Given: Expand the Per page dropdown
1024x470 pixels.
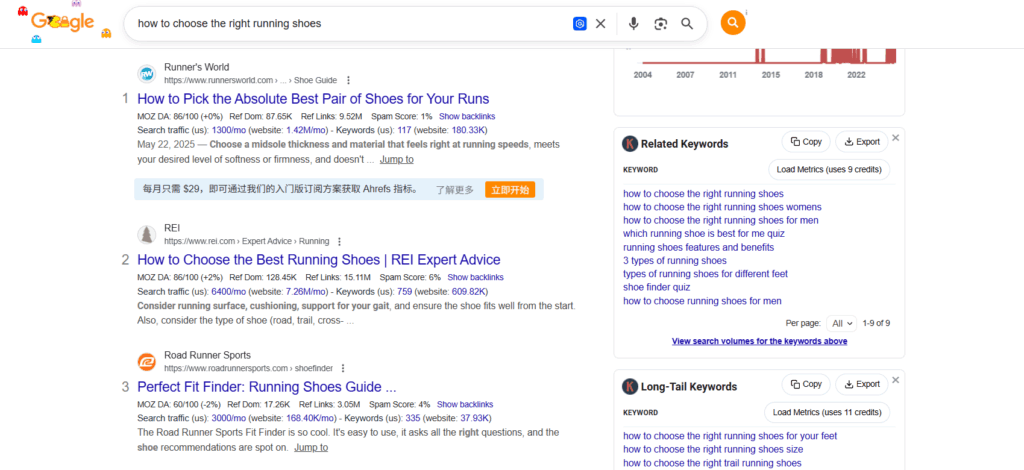Looking at the screenshot, I should [842, 323].
